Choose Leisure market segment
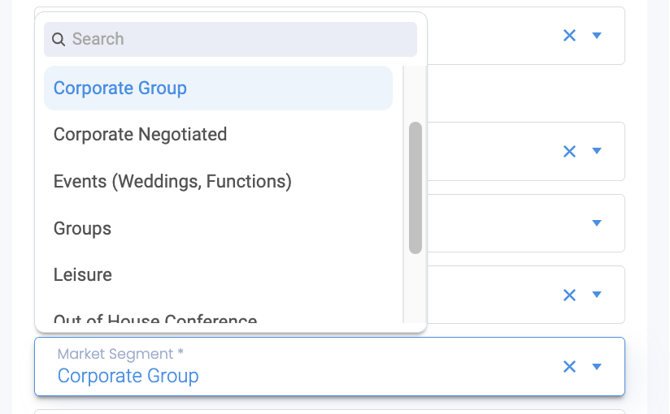Viewport: 670px width, 414px height. tap(218, 275)
